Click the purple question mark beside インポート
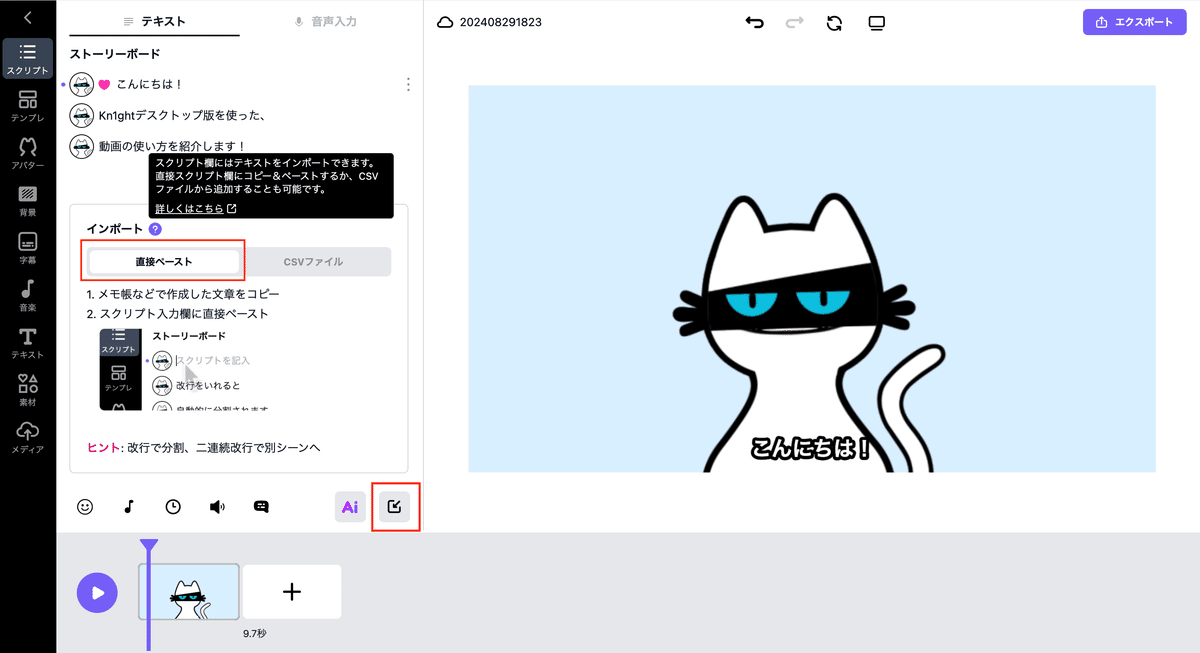The image size is (1200, 653). pyautogui.click(x=155, y=229)
